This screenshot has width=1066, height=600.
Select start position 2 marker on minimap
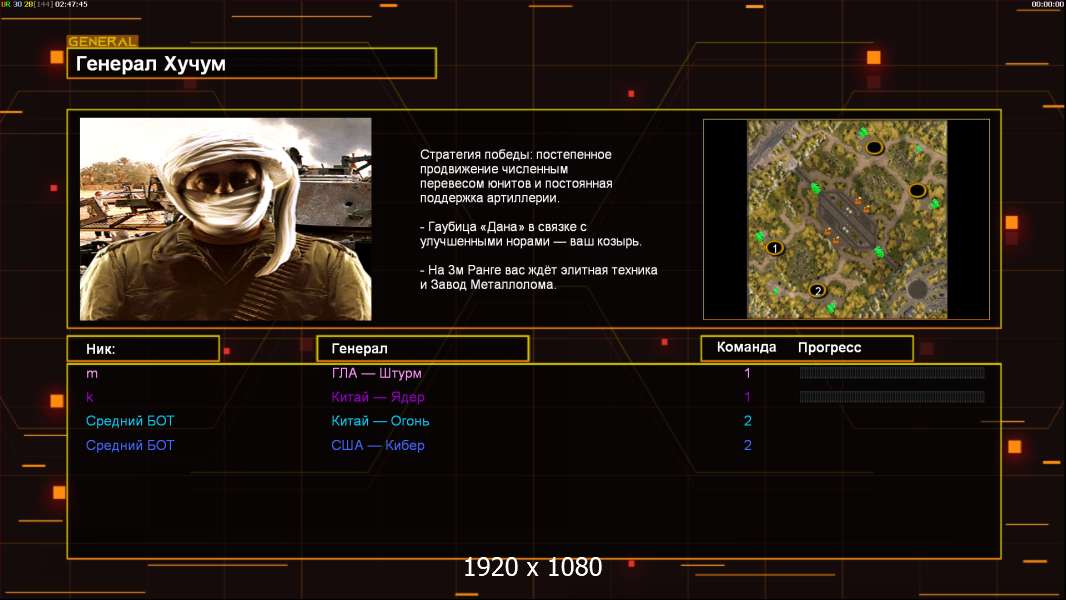(x=817, y=291)
